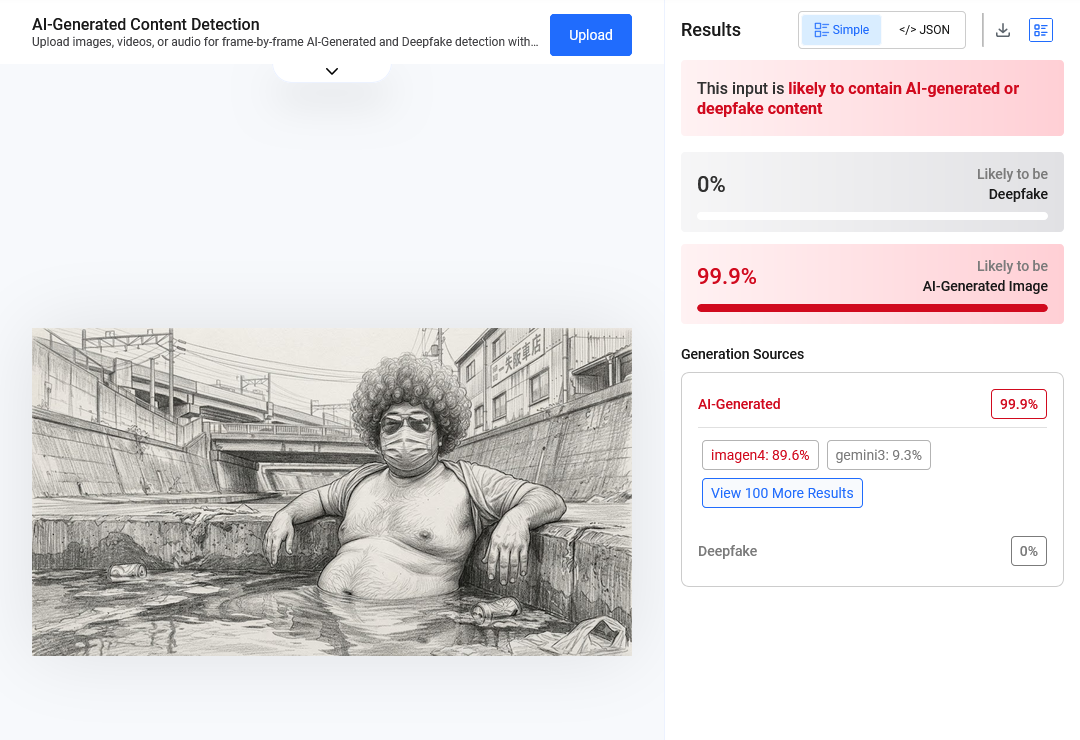Toggle the detailed list view icon
1080x740 pixels.
[x=1040, y=30]
